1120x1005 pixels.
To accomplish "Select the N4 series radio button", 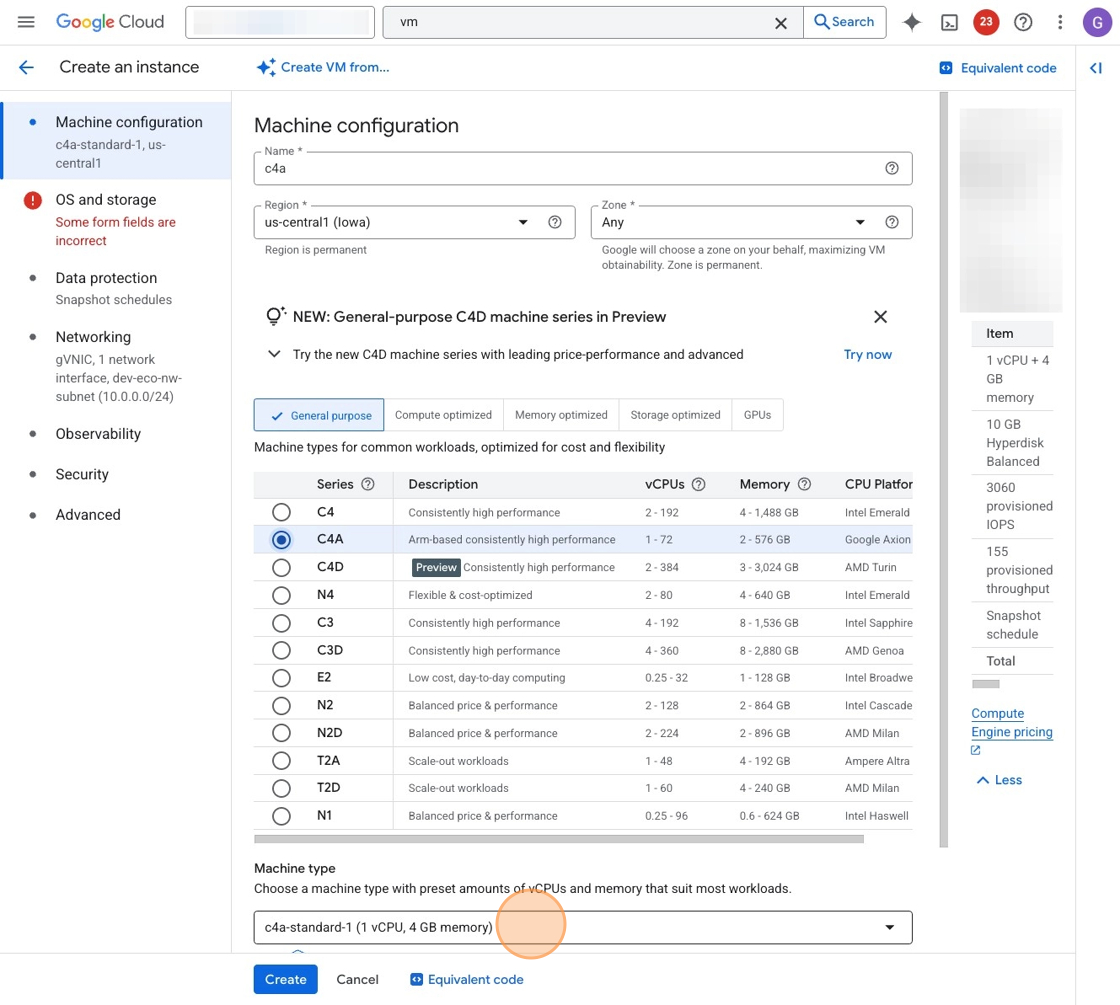I will 281,595.
